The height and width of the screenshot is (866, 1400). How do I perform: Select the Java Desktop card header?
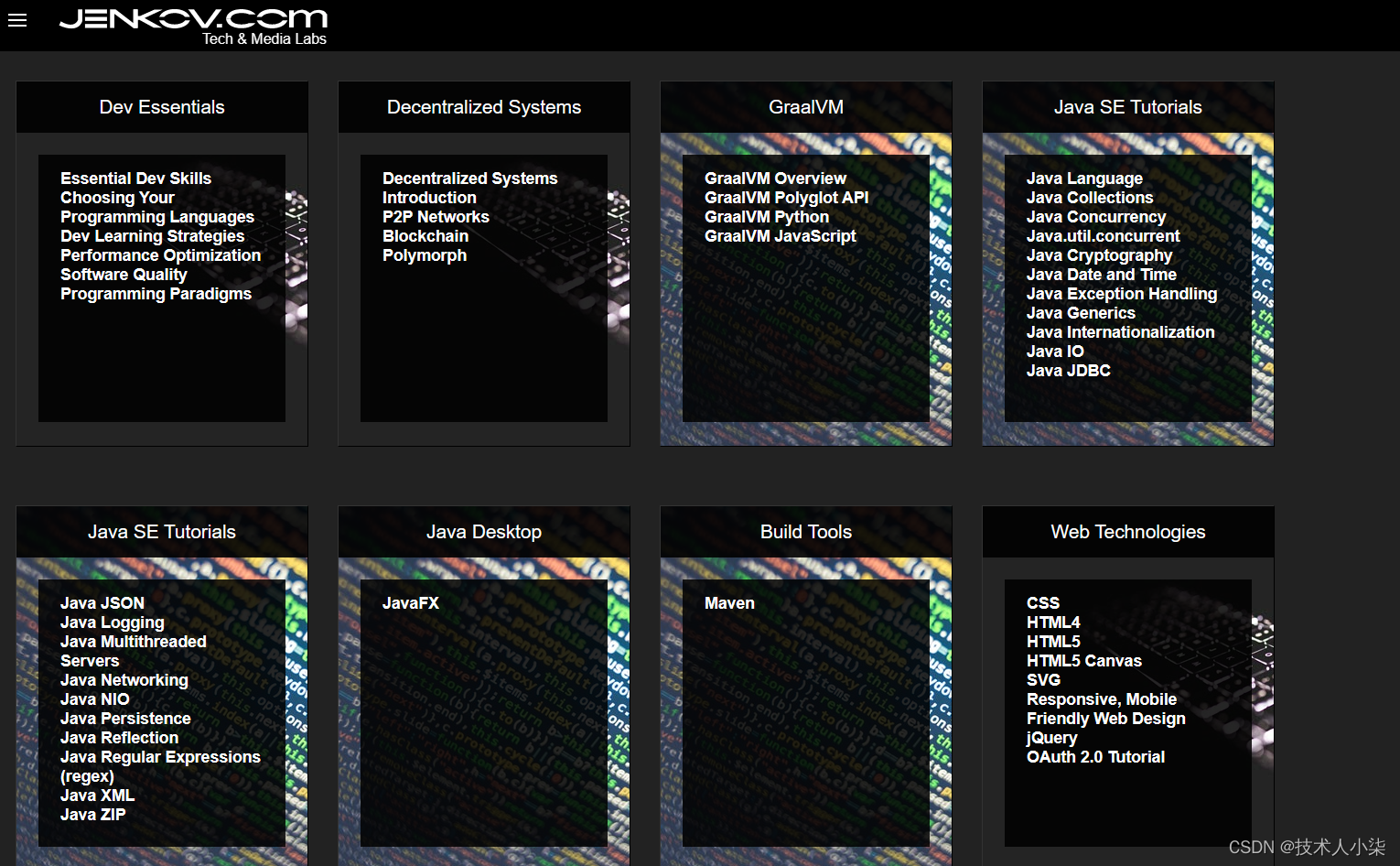click(484, 532)
